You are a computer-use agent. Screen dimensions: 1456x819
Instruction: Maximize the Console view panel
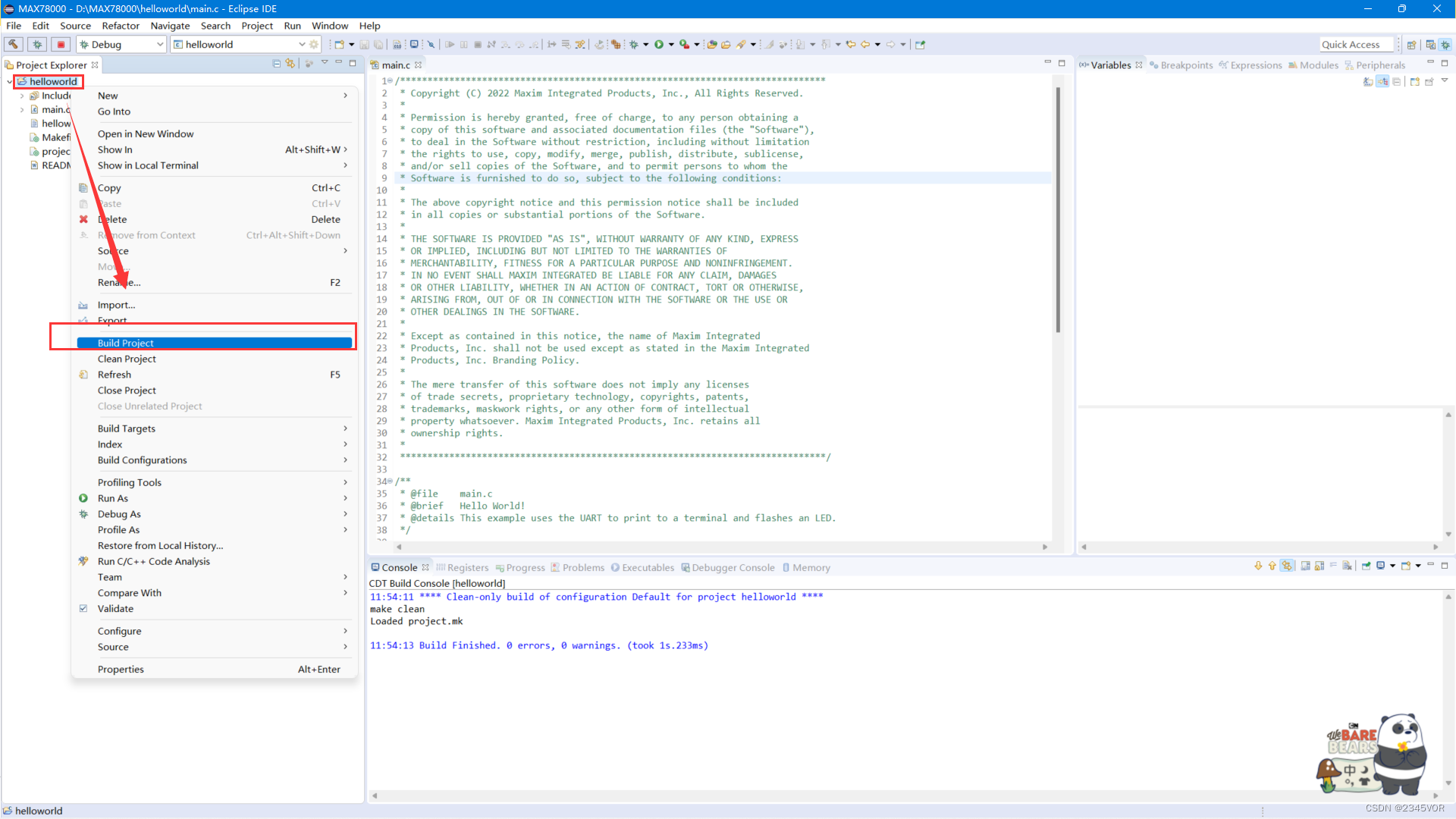click(x=1445, y=566)
